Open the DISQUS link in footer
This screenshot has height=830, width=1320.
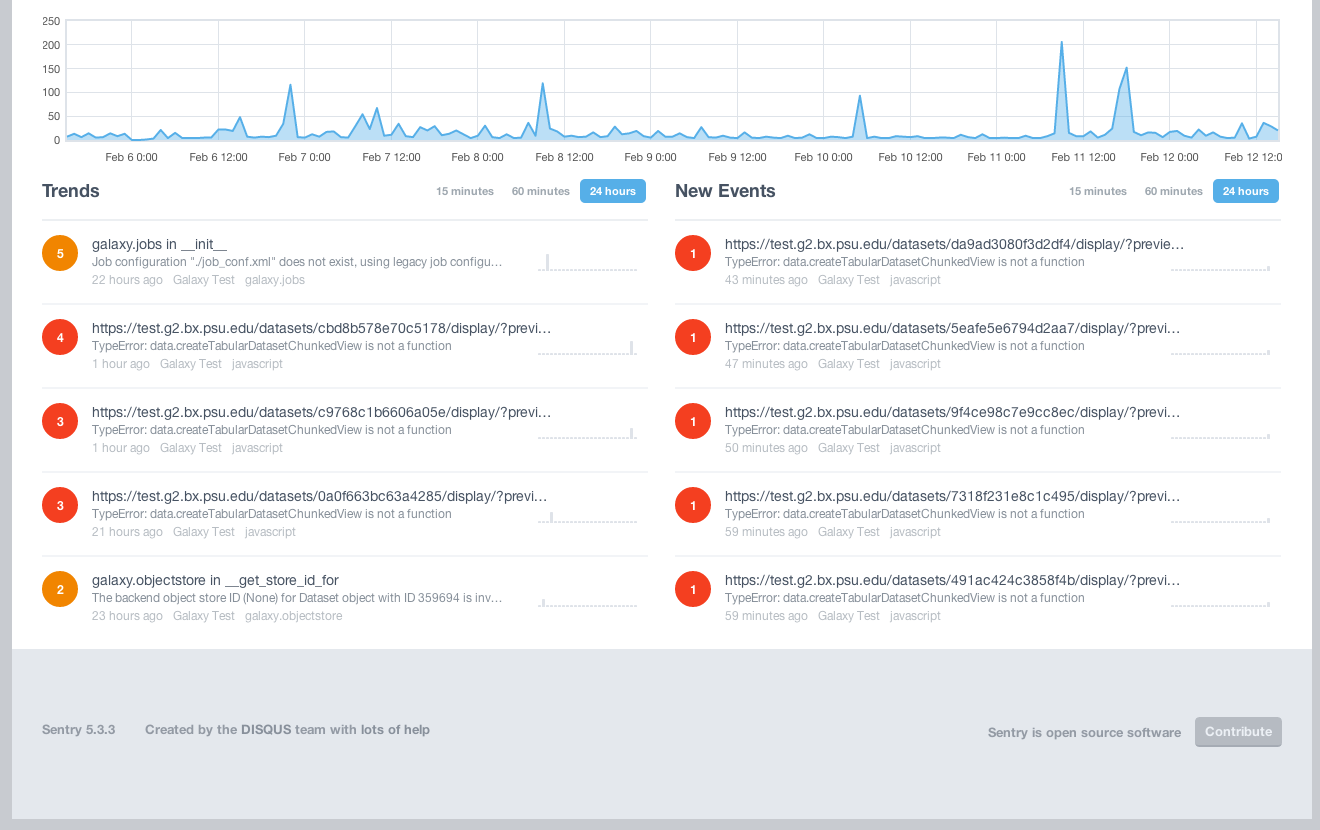tap(265, 730)
